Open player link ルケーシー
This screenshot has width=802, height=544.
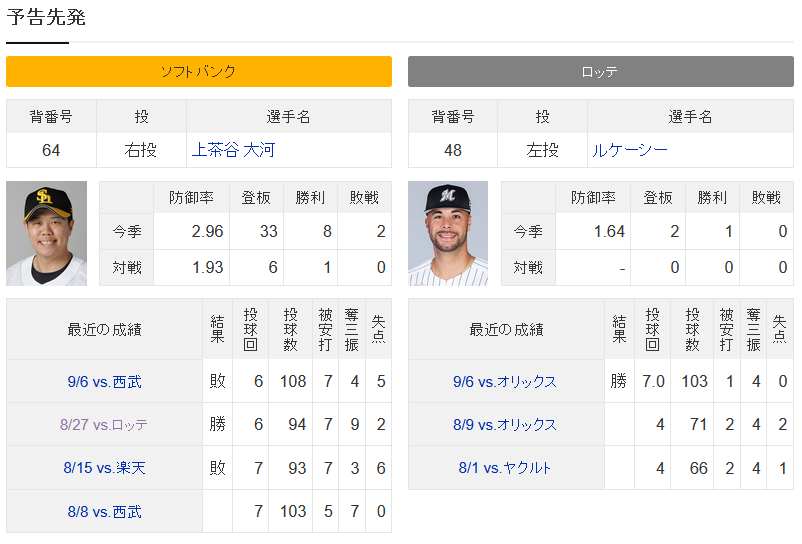tap(630, 150)
